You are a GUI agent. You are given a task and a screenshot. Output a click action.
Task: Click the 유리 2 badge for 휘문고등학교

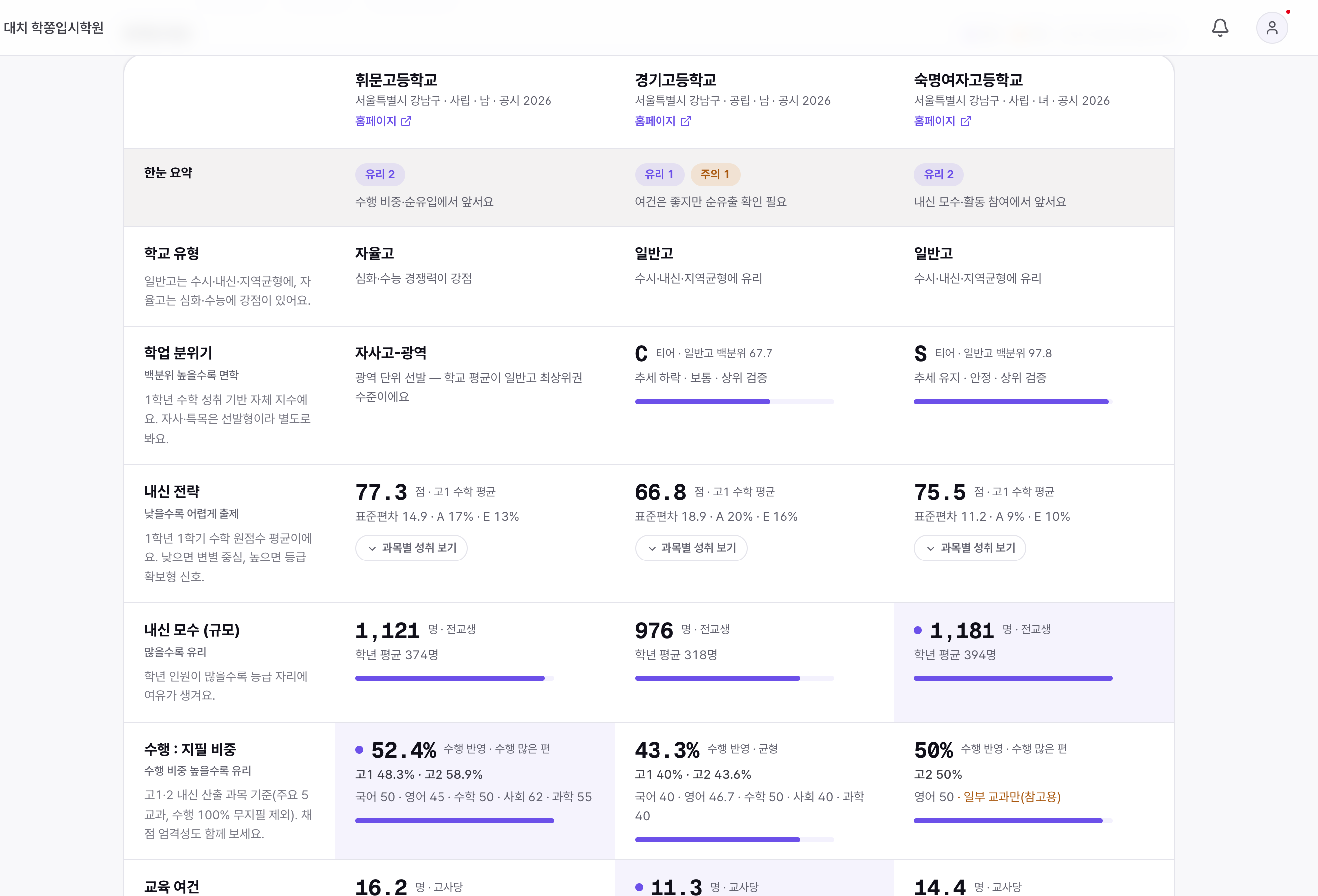point(380,175)
